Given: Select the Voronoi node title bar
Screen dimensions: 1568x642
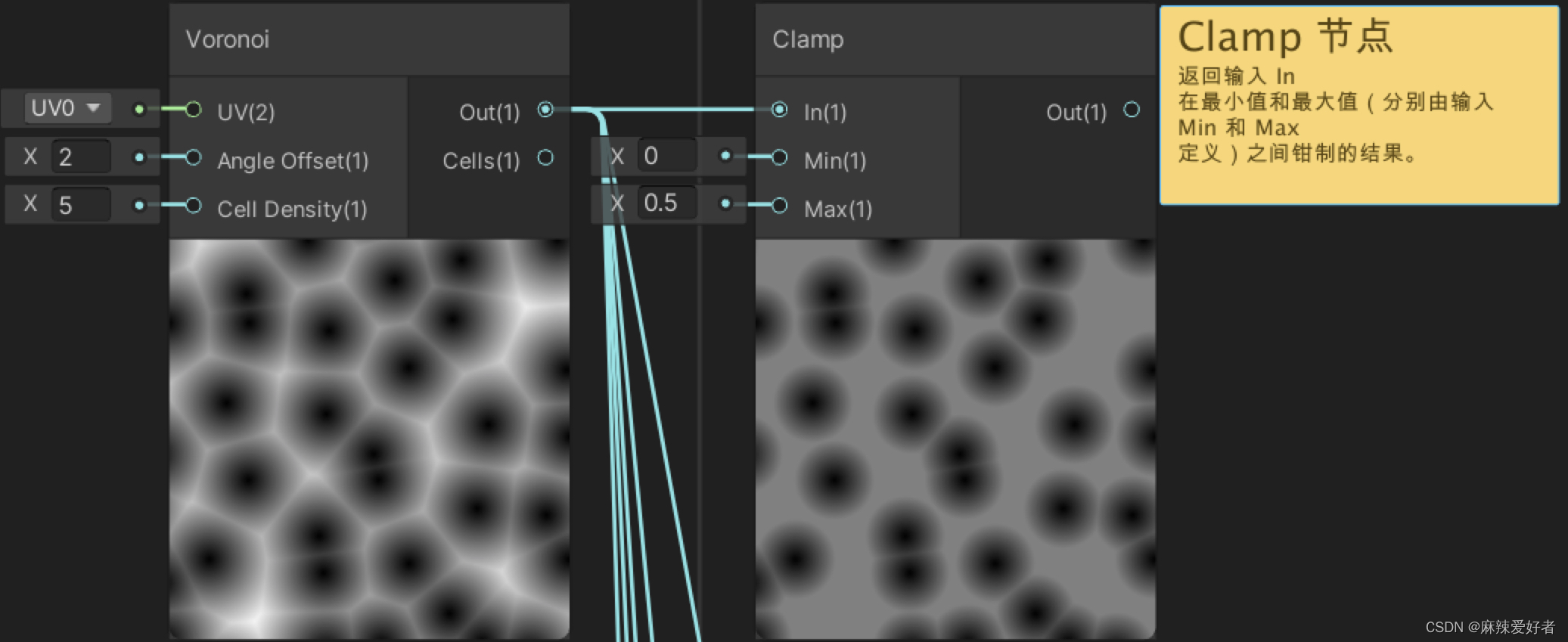Looking at the screenshot, I should 369,39.
